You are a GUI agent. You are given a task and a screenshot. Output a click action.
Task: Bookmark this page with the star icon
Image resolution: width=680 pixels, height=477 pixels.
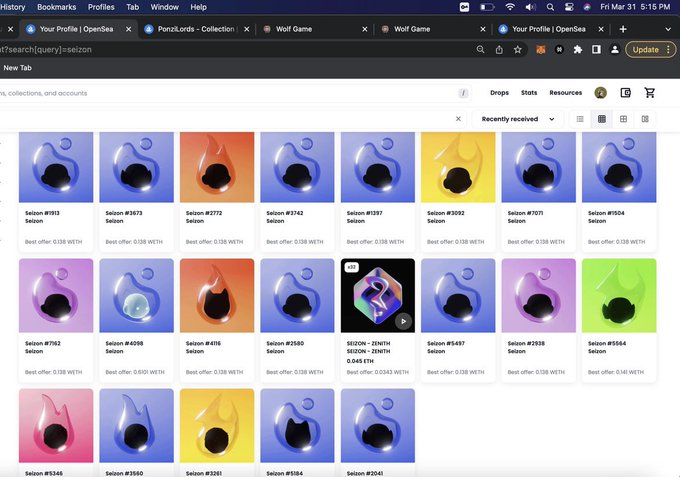[x=517, y=49]
